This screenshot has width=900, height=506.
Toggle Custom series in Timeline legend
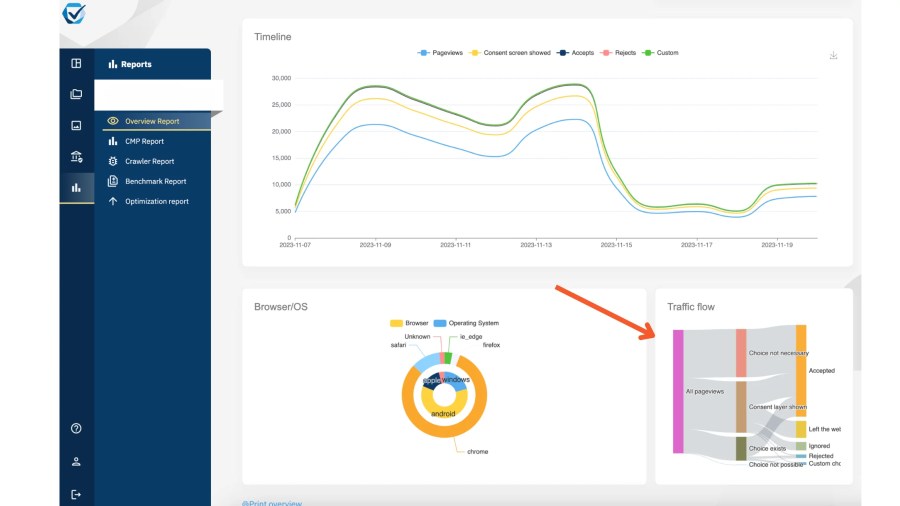point(661,53)
